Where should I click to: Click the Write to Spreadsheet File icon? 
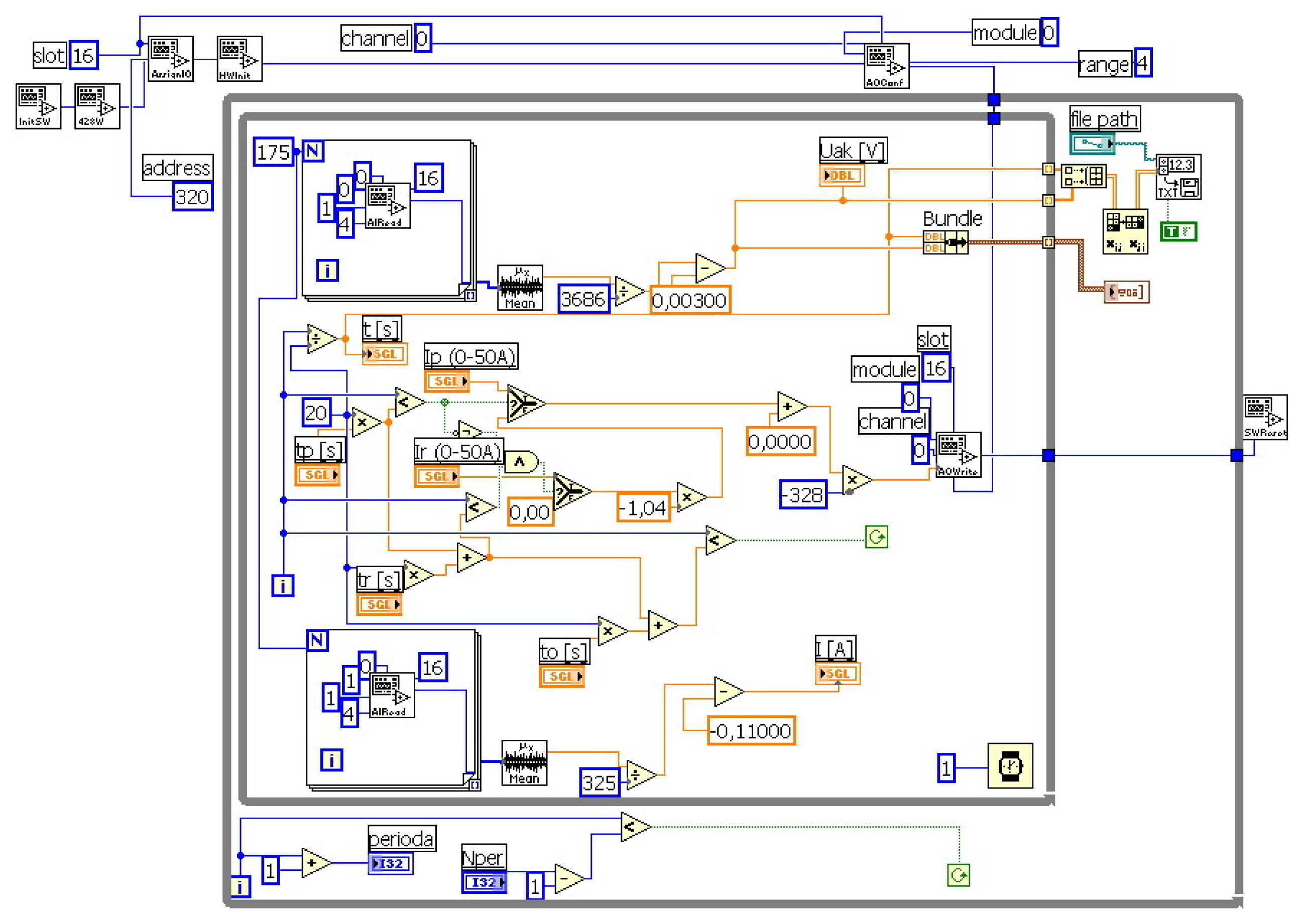pos(1178,177)
